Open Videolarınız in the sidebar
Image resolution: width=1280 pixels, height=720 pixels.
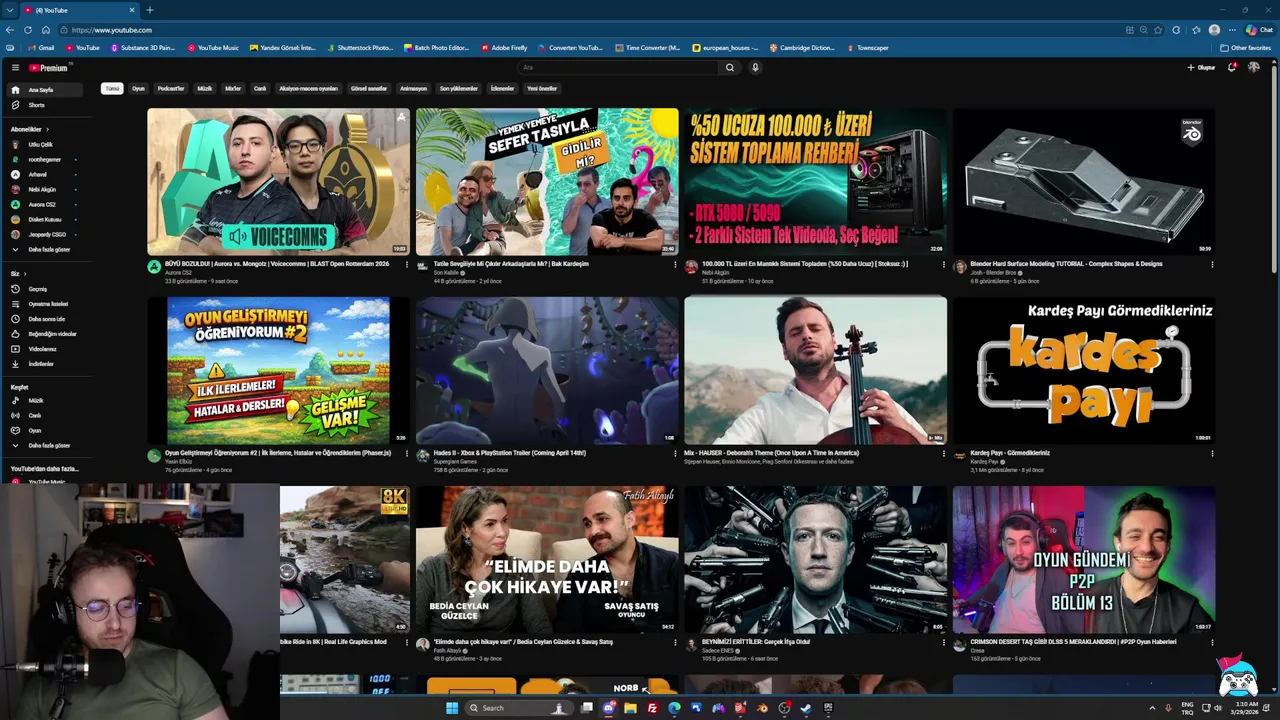47,349
